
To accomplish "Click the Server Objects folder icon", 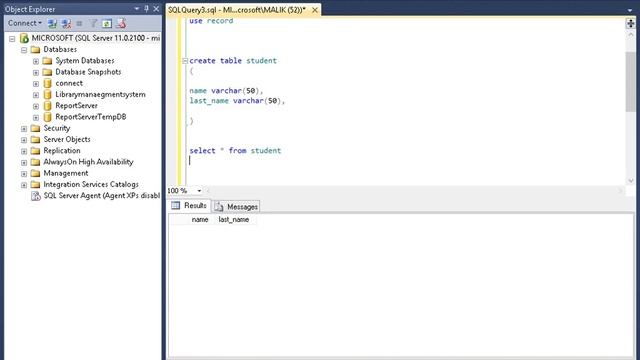I will [36, 139].
